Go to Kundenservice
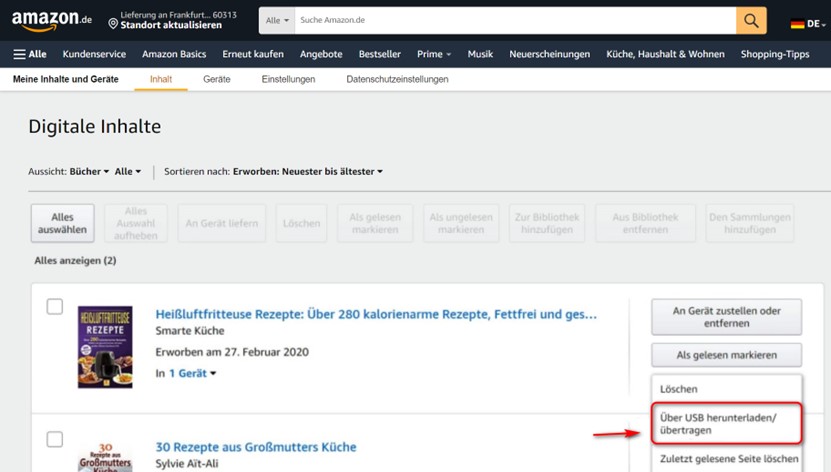This screenshot has height=472, width=831. tap(94, 54)
